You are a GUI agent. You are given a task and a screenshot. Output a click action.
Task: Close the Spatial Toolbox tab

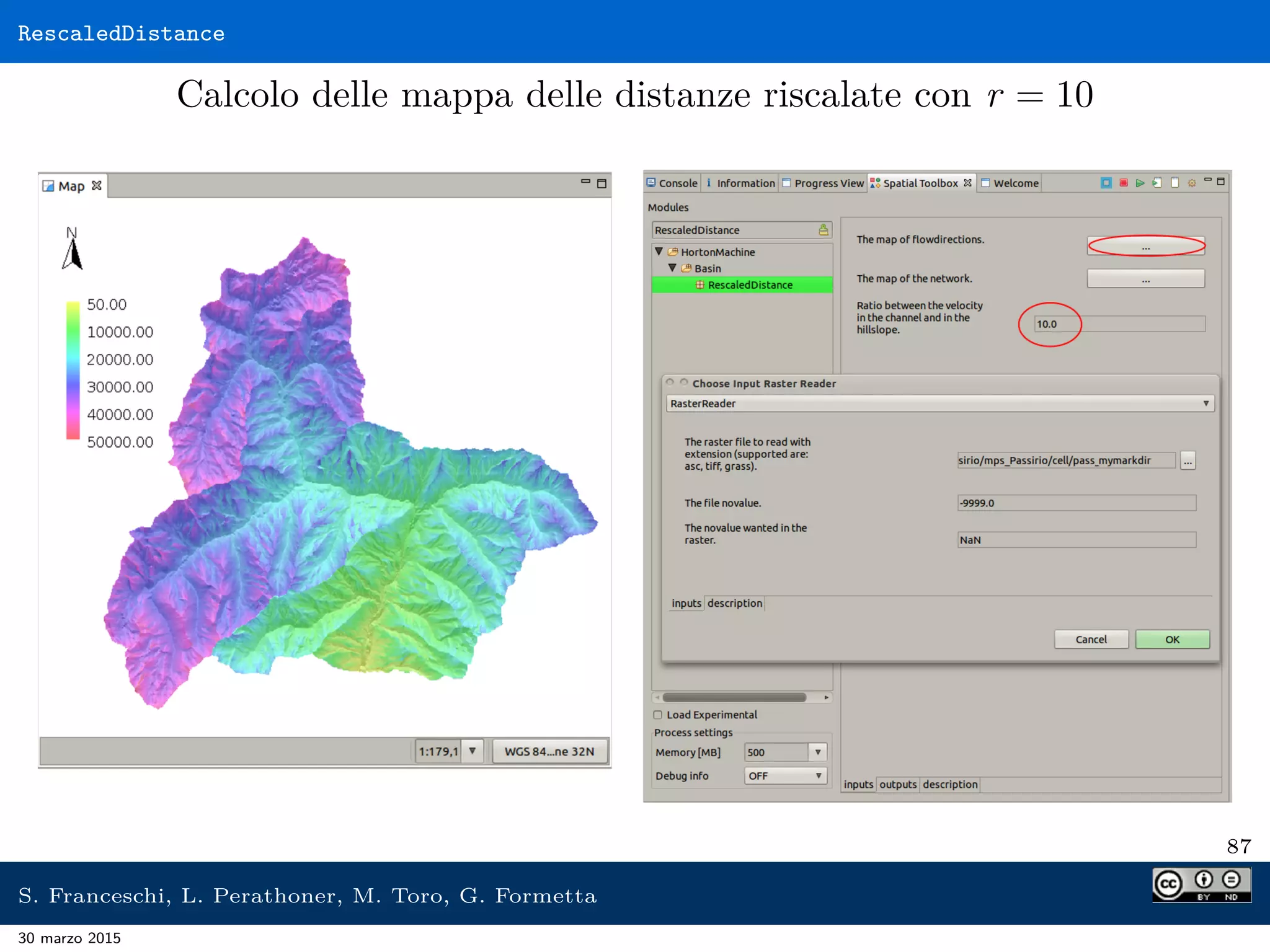pyautogui.click(x=967, y=183)
